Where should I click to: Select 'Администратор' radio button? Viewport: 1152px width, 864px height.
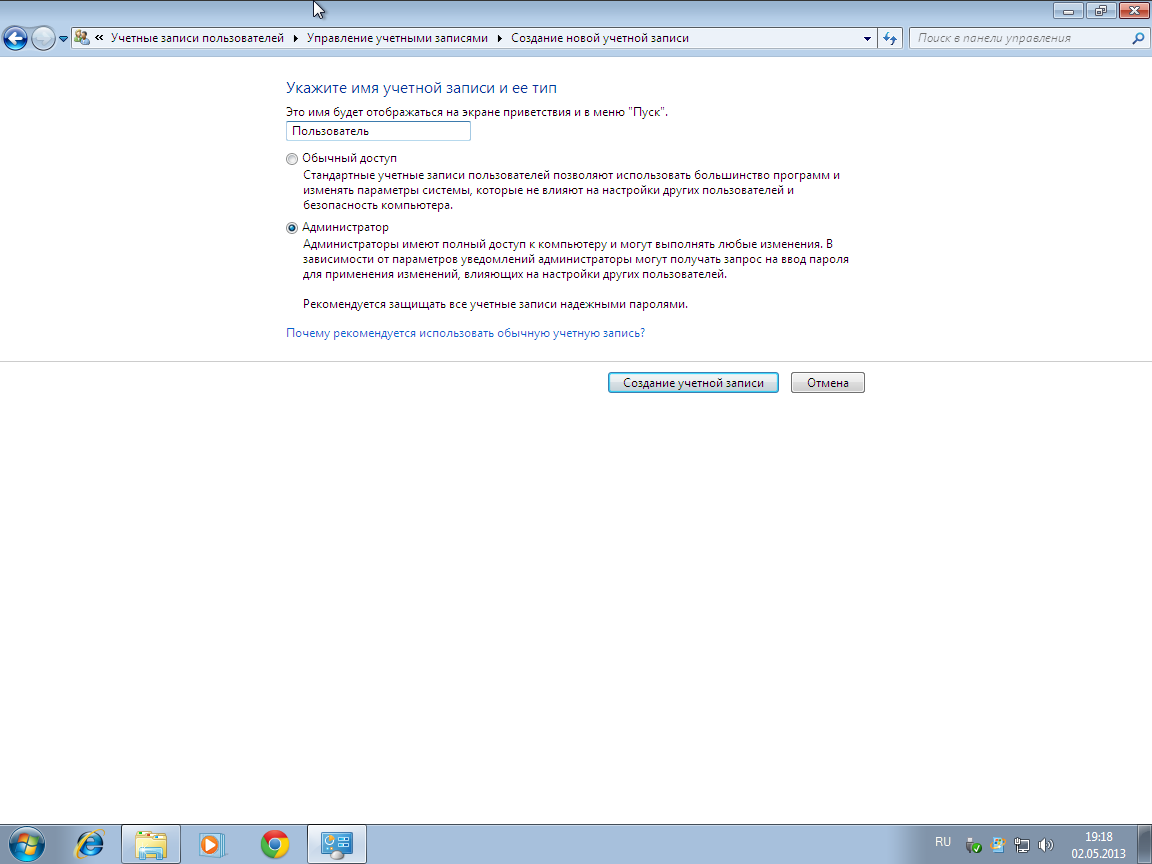pyautogui.click(x=292, y=228)
